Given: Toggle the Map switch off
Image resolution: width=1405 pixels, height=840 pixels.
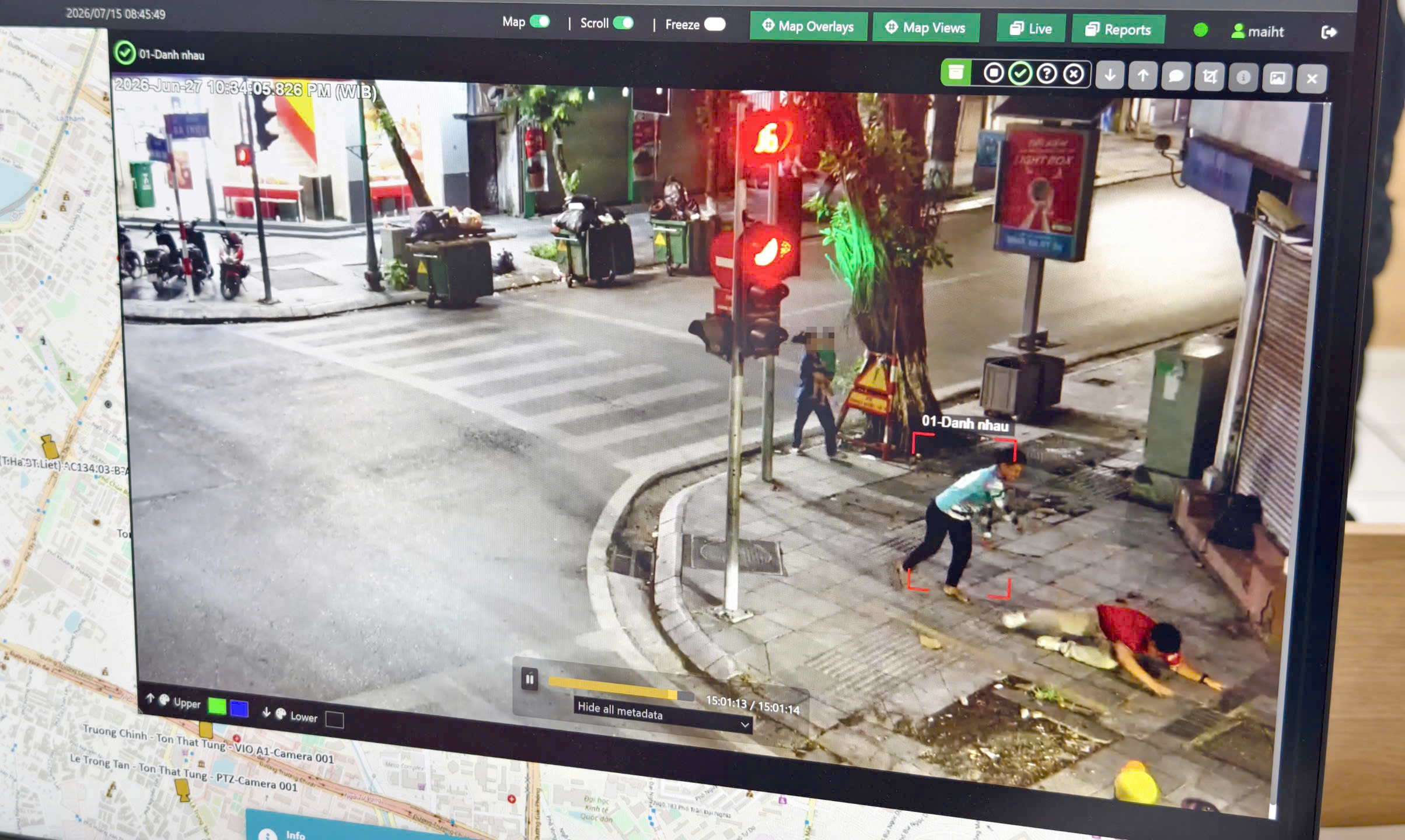Looking at the screenshot, I should [540, 22].
